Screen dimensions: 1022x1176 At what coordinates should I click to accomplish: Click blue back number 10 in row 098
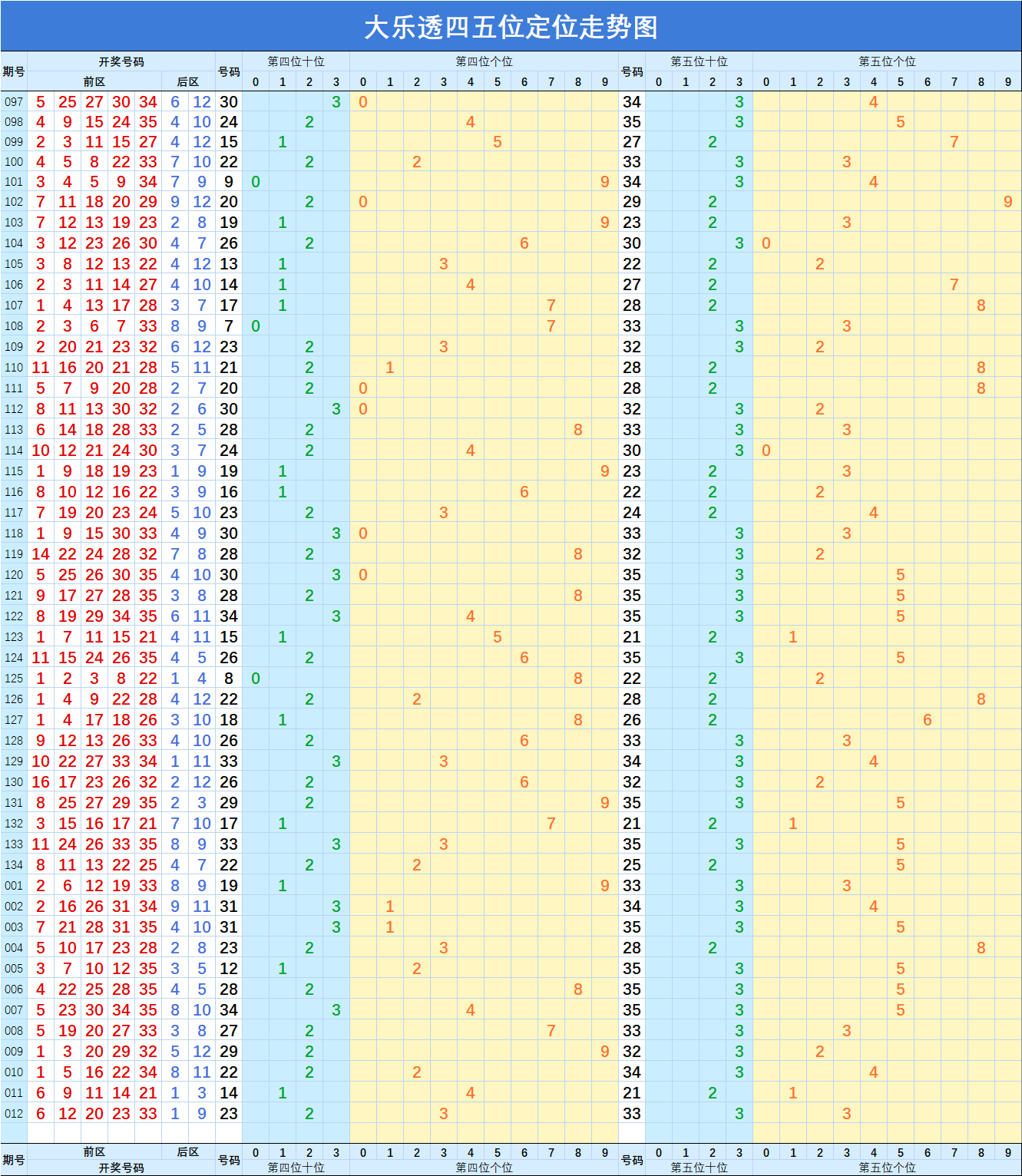click(202, 121)
